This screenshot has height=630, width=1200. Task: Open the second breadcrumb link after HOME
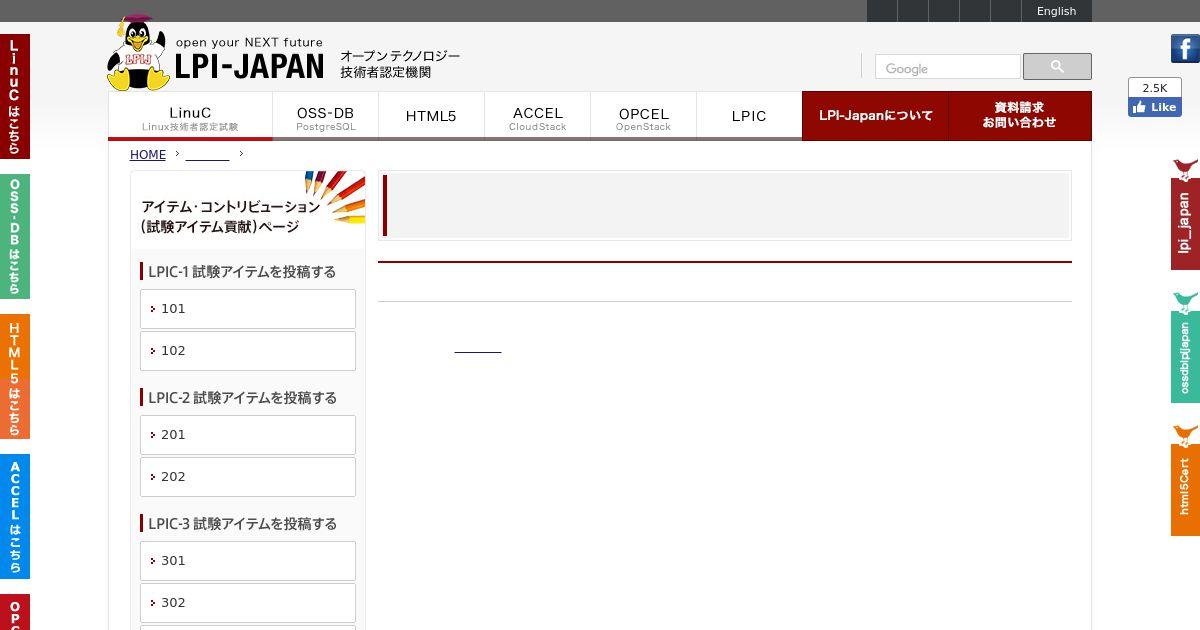coord(207,154)
